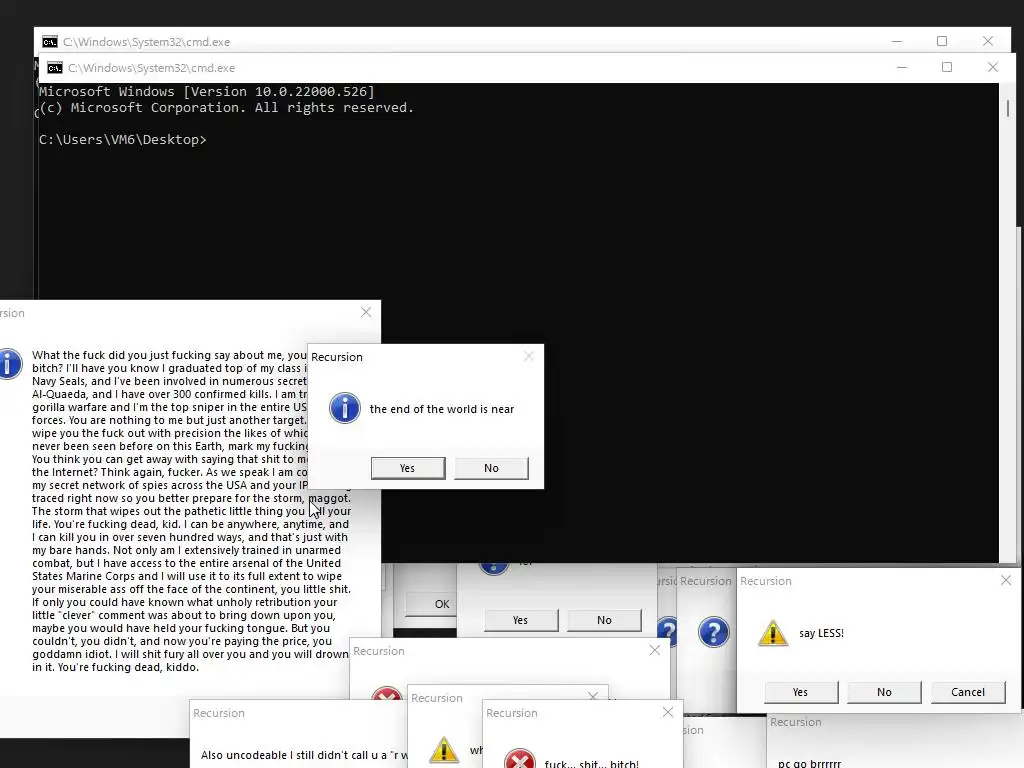Click No in "end of the world" dialog
The image size is (1024, 768).
tap(491, 468)
